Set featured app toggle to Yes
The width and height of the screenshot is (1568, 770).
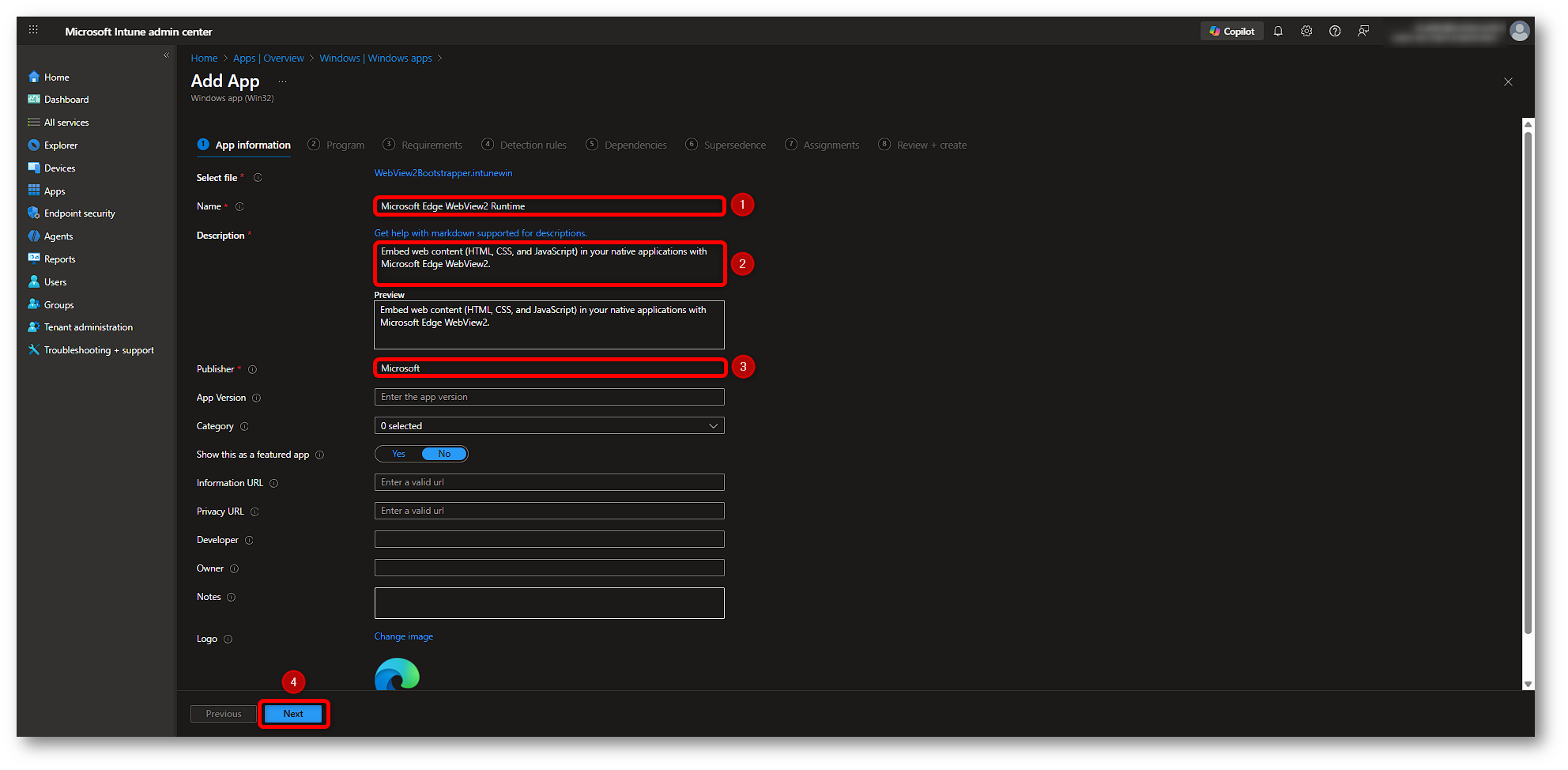(399, 454)
